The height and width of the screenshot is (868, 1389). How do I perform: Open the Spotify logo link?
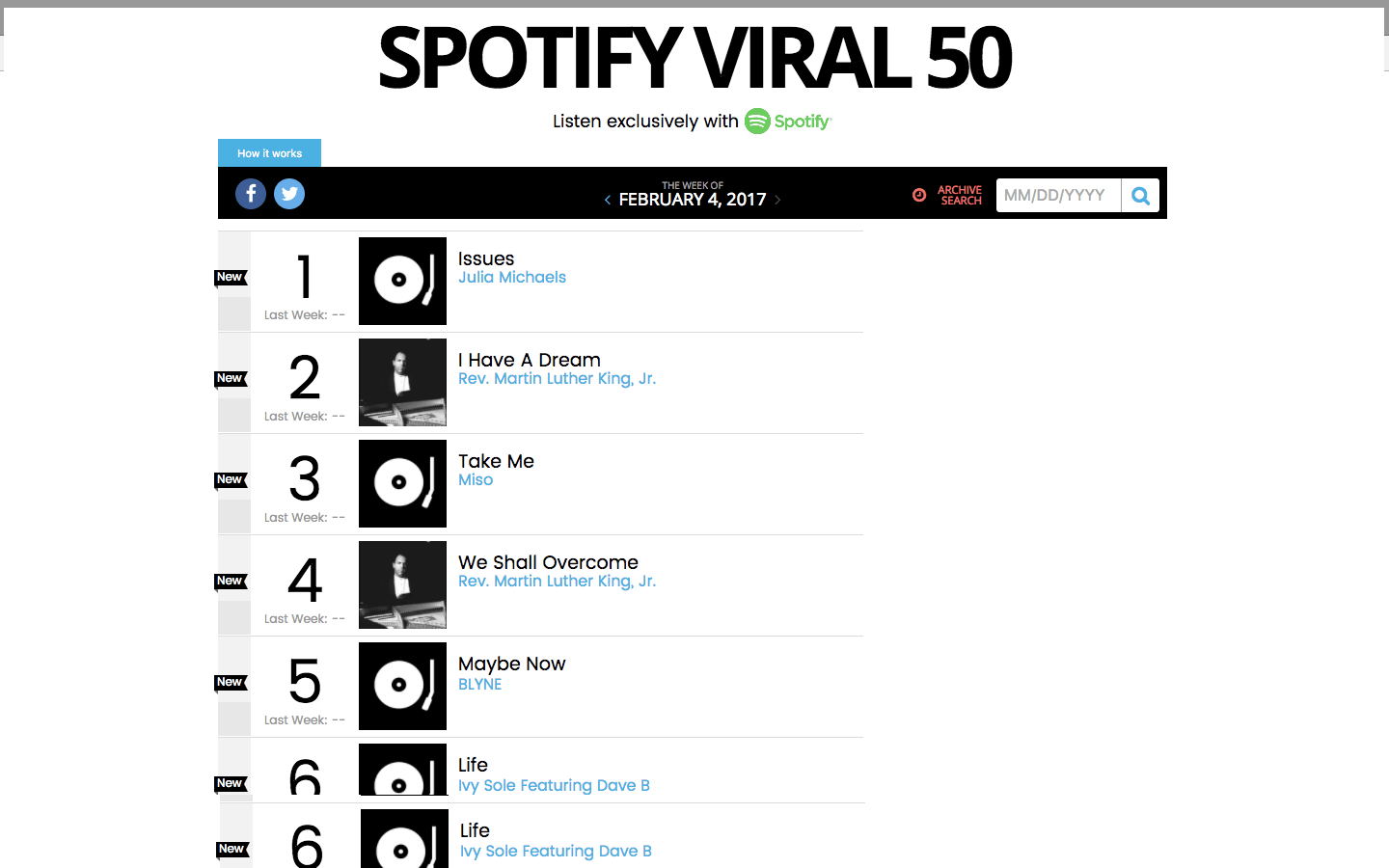[788, 122]
